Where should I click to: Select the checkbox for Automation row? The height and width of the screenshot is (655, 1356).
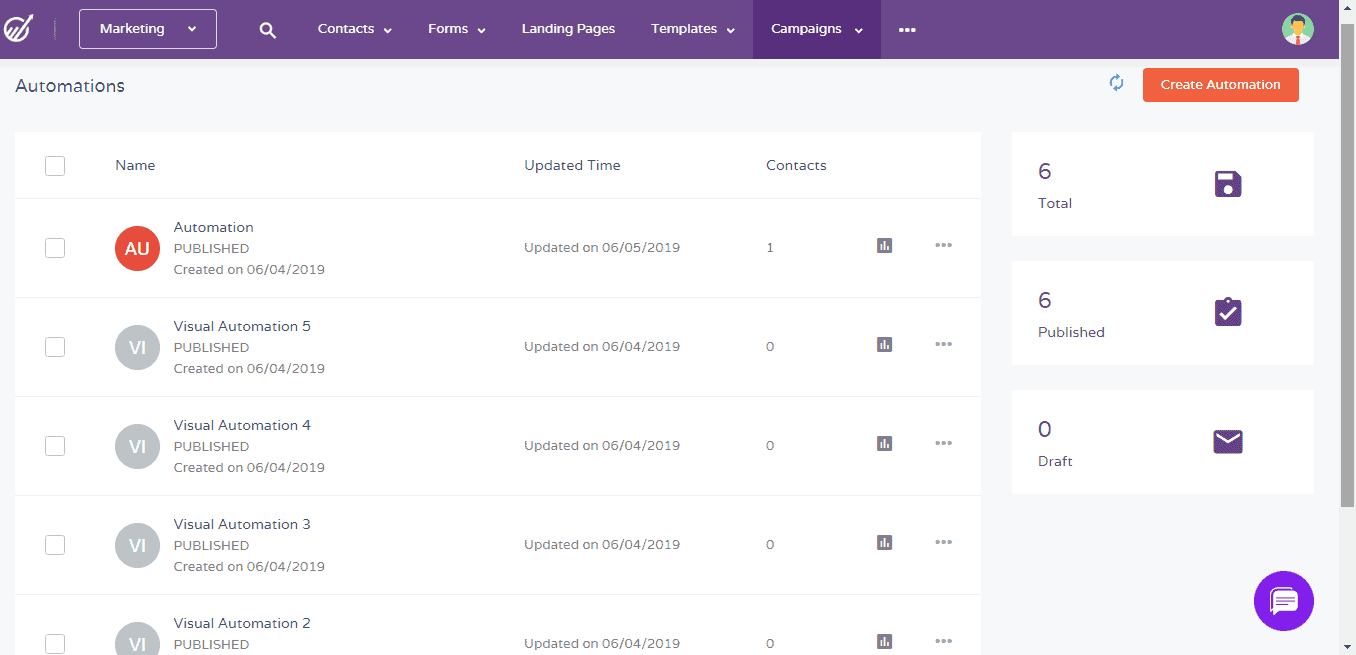tap(55, 247)
